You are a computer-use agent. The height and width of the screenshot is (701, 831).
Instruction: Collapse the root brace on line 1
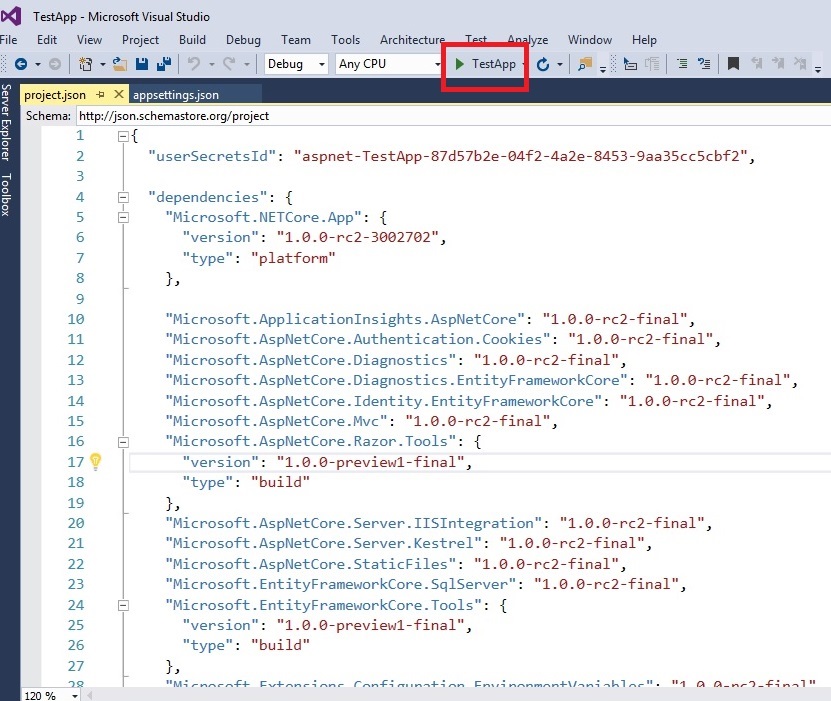point(123,136)
